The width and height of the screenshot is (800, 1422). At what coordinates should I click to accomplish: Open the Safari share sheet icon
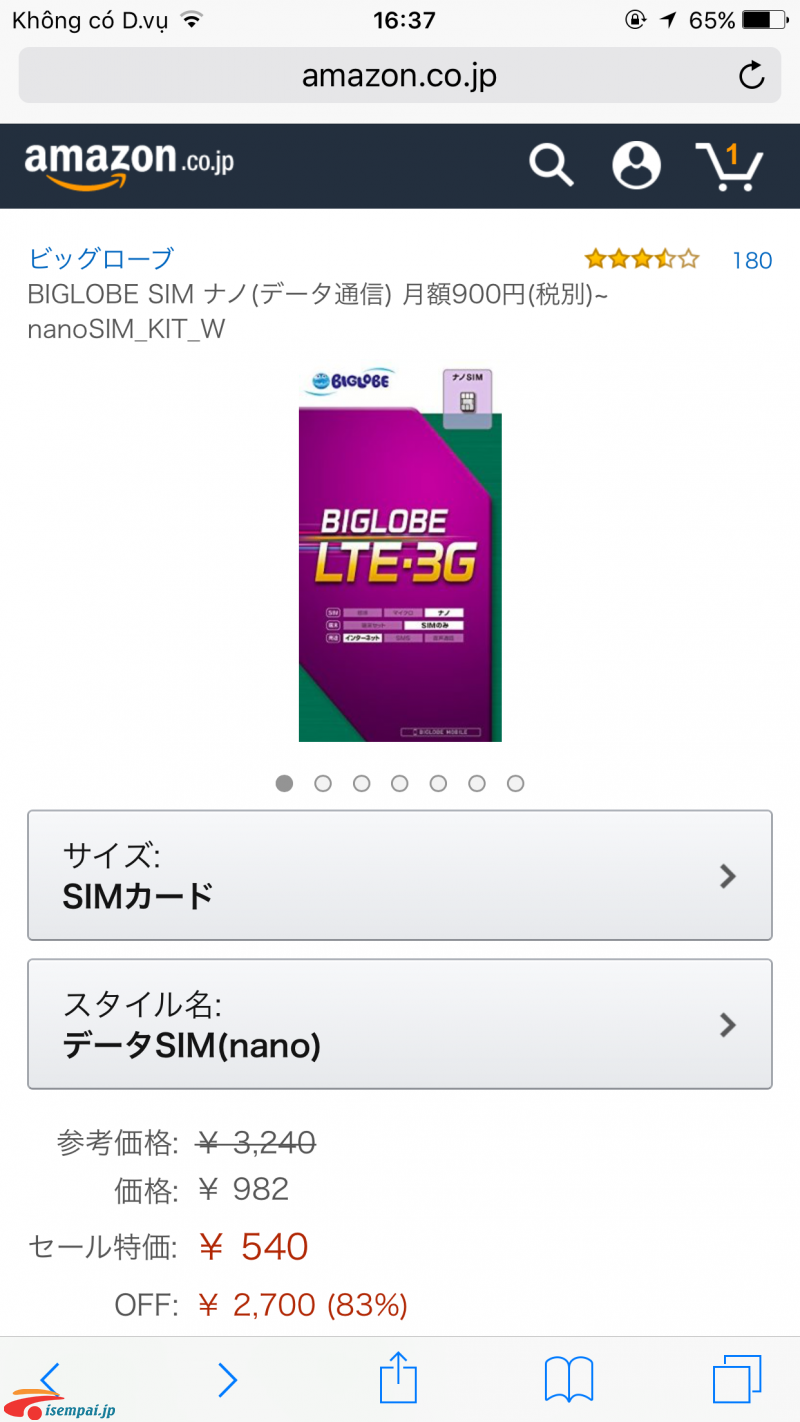click(x=398, y=1377)
